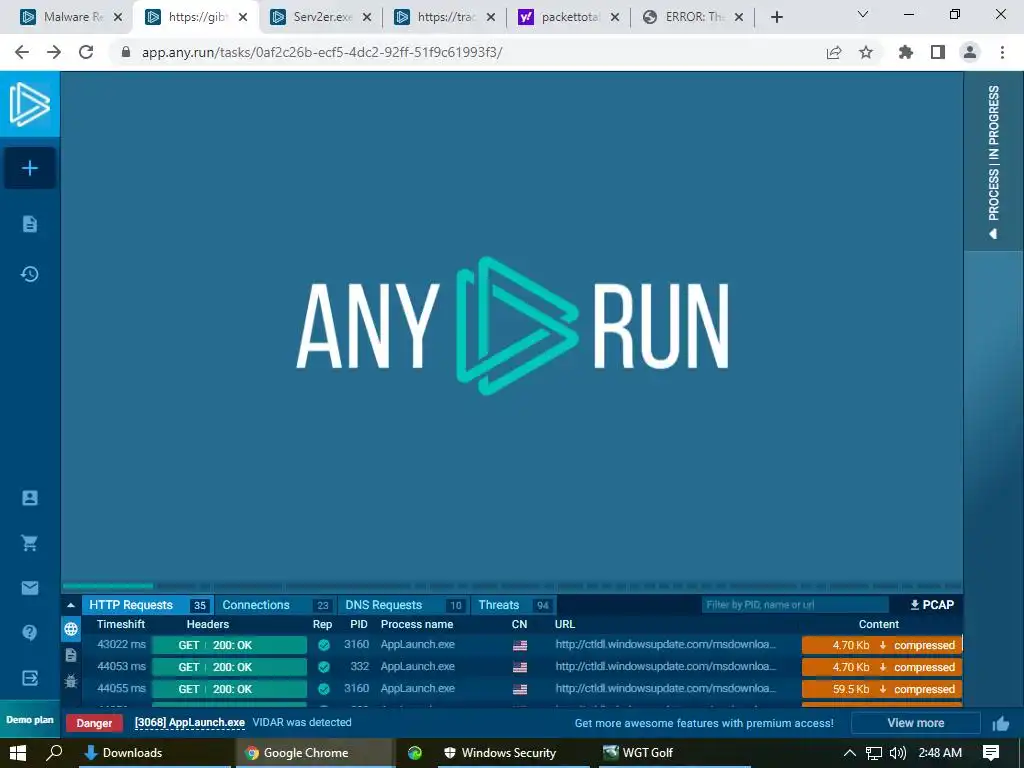The width and height of the screenshot is (1024, 768).
Task: Open Chrome three-dot menu
Action: 1002,52
